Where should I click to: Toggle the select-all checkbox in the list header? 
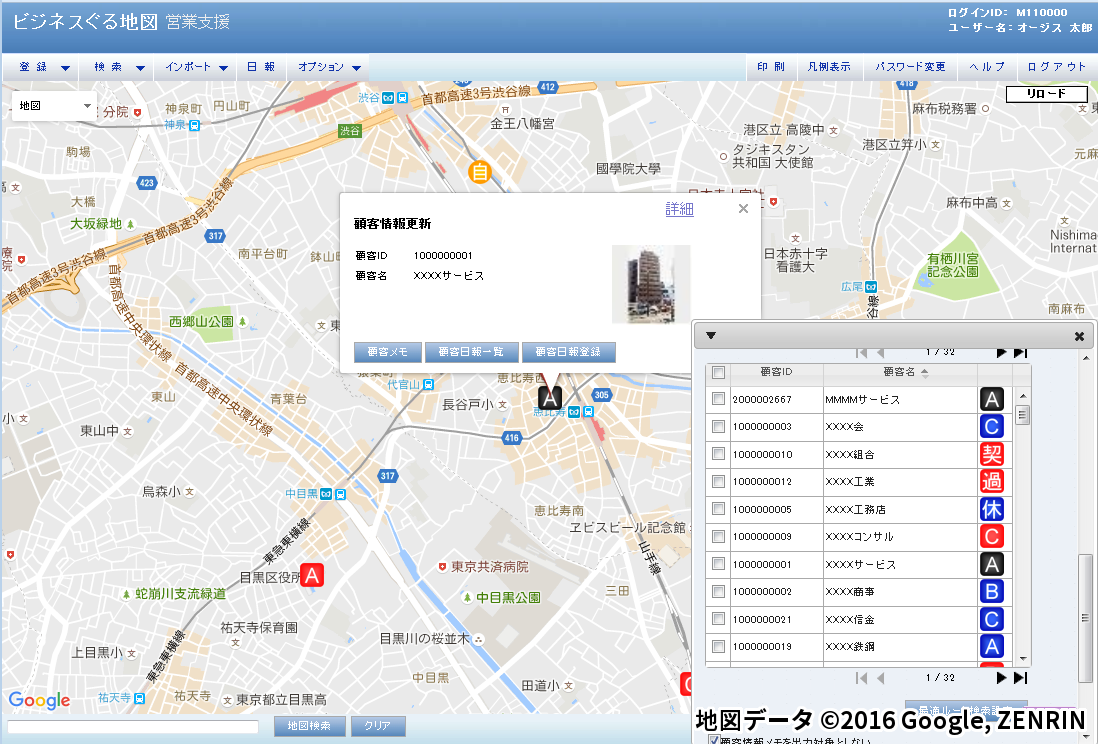718,372
